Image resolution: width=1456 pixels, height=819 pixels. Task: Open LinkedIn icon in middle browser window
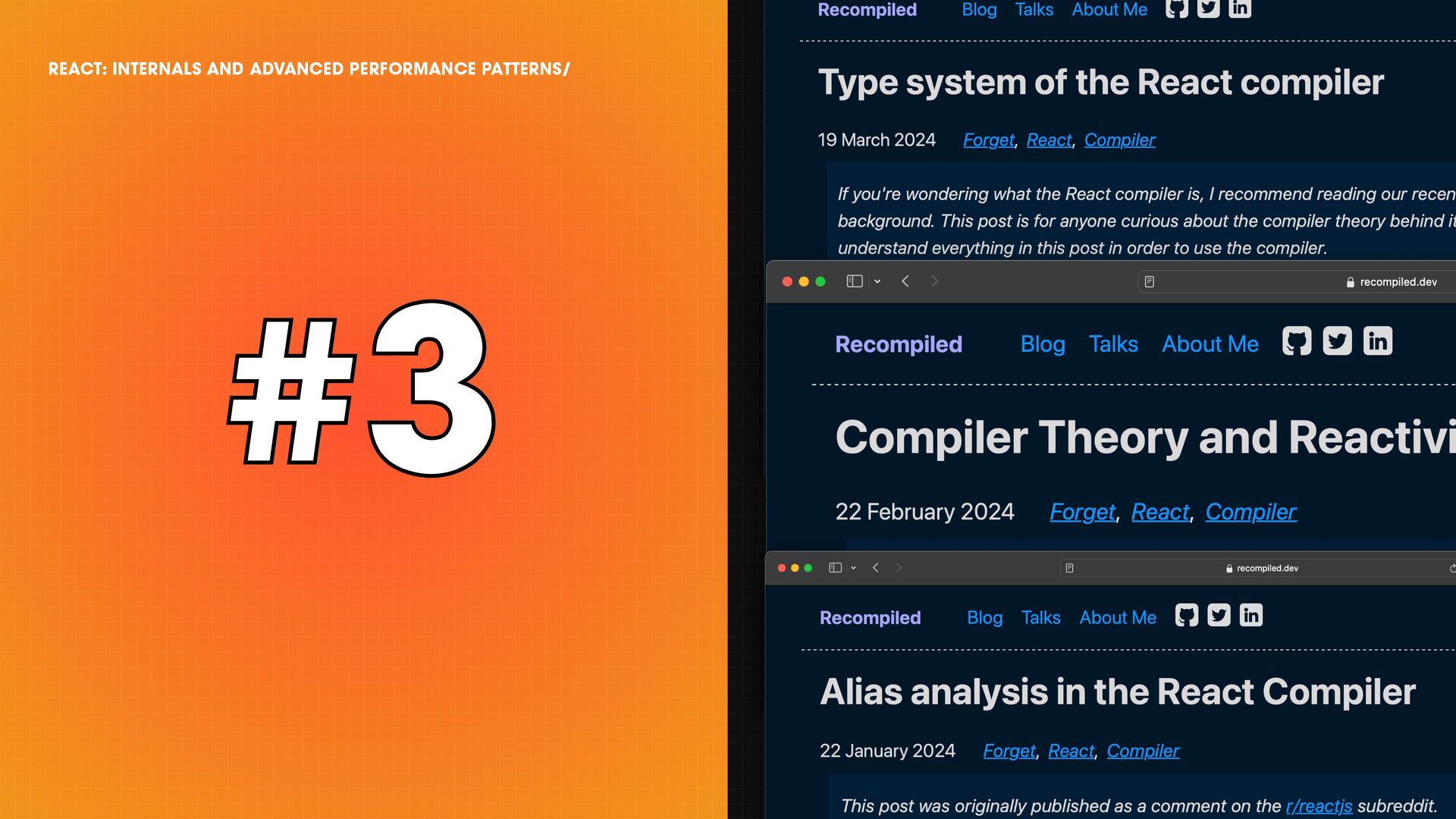(1378, 341)
